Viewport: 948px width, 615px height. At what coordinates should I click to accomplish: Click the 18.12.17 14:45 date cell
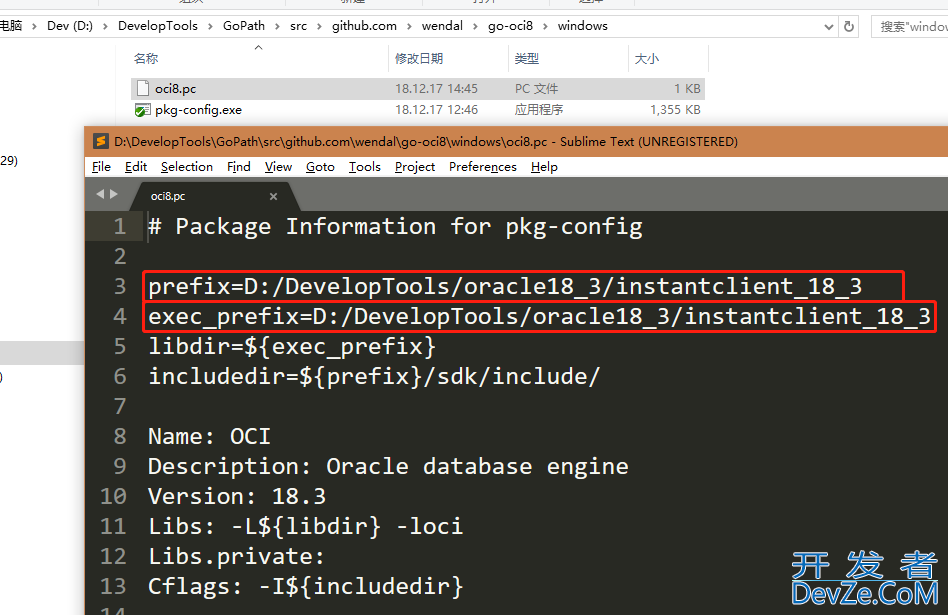pos(436,89)
